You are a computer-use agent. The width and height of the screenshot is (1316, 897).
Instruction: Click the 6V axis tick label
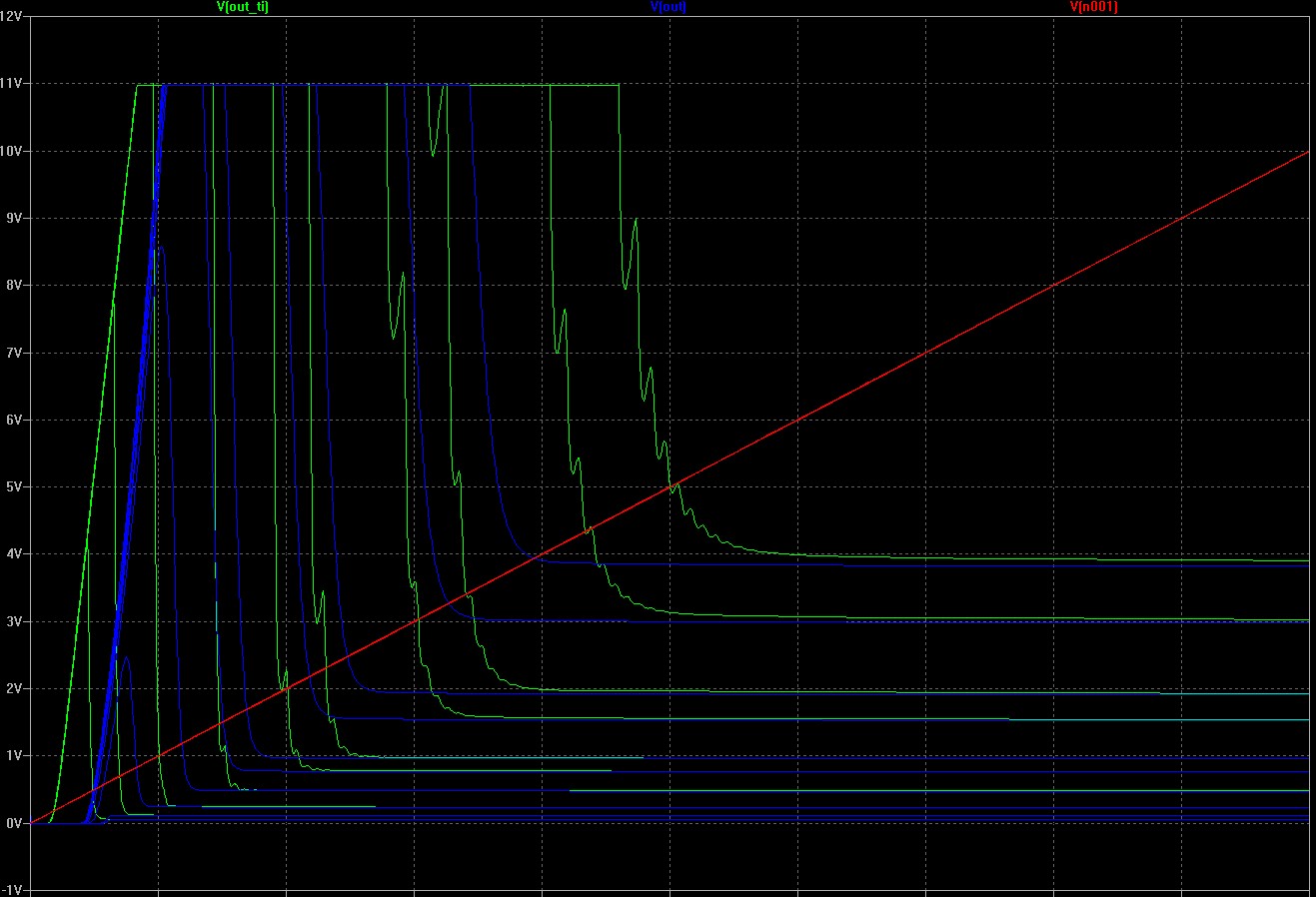[14, 420]
